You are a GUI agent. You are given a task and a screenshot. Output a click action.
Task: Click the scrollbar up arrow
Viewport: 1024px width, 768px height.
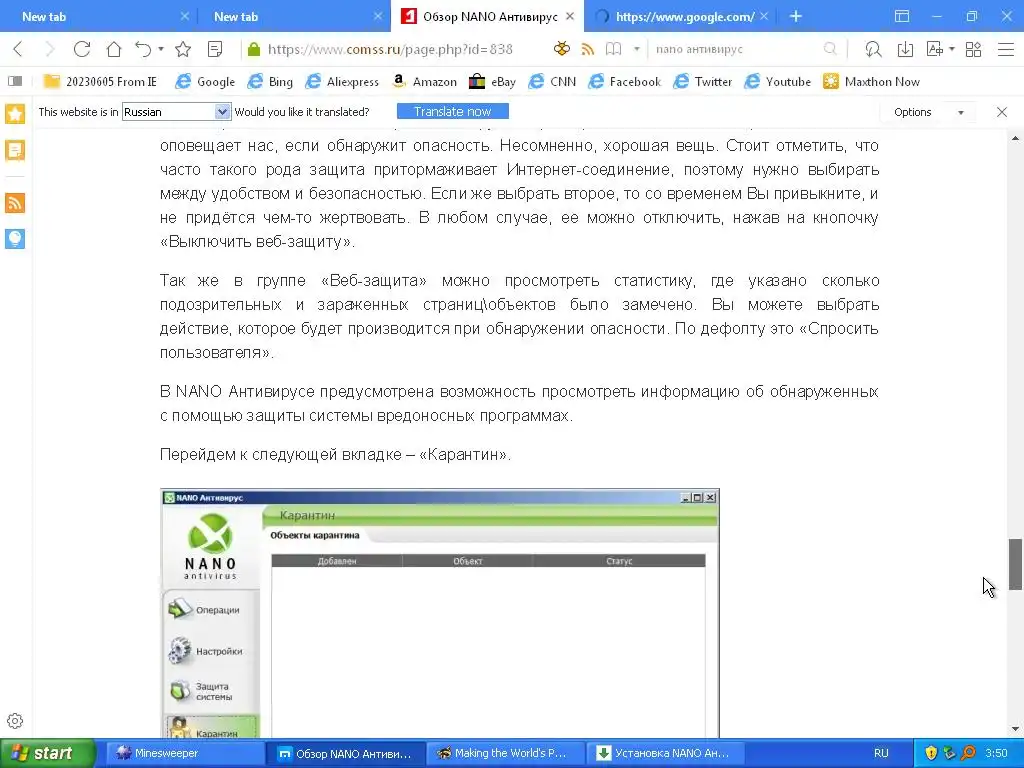click(x=1015, y=138)
